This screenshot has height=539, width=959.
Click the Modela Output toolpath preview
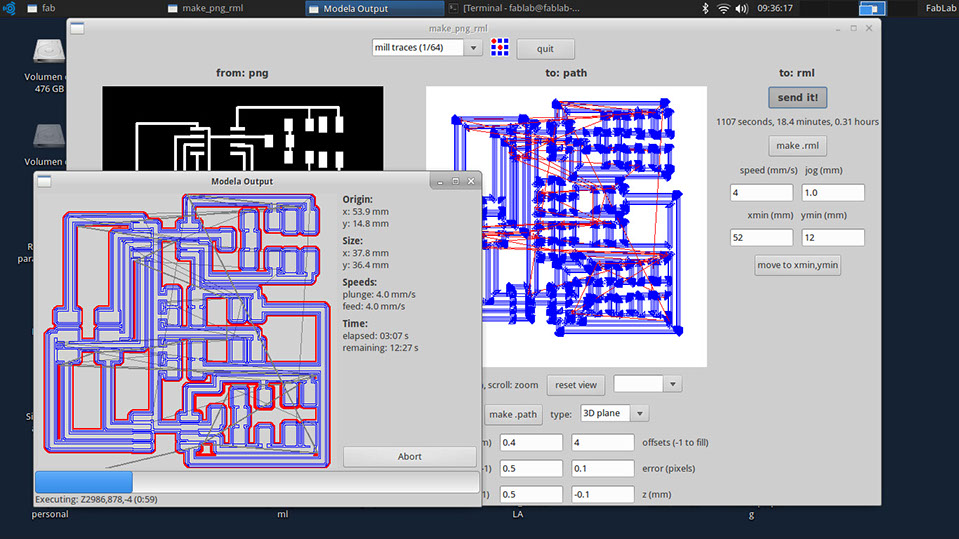(x=187, y=330)
